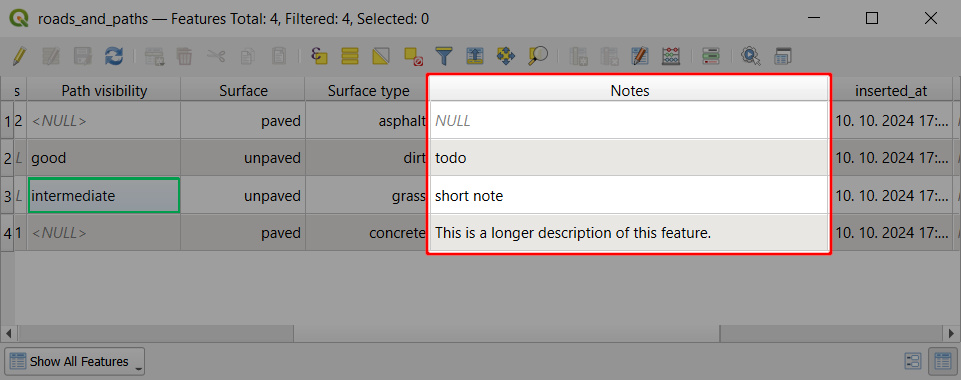
Task: Click the Surface column header
Action: click(243, 91)
